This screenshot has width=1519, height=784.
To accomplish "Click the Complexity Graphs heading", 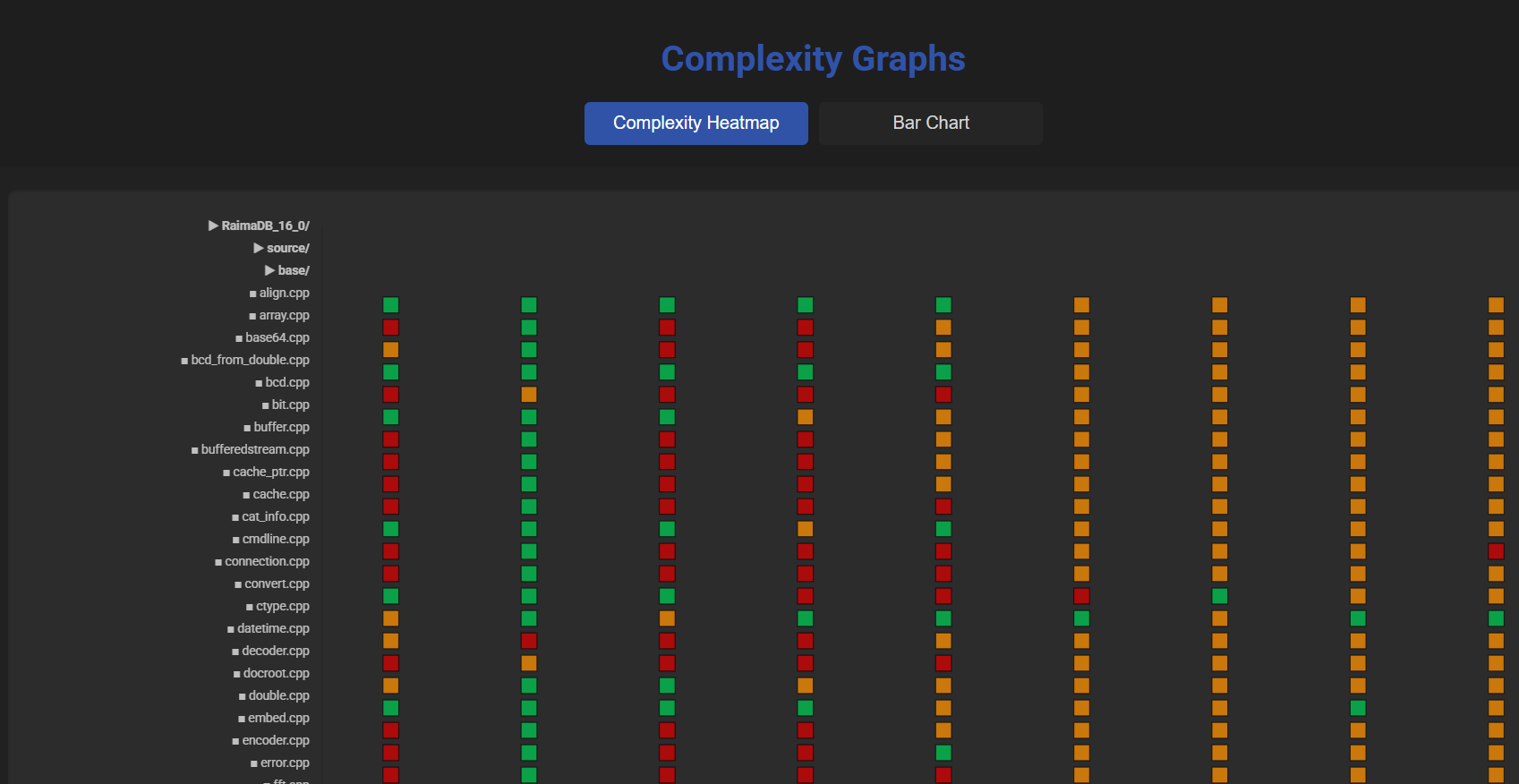I will point(813,59).
